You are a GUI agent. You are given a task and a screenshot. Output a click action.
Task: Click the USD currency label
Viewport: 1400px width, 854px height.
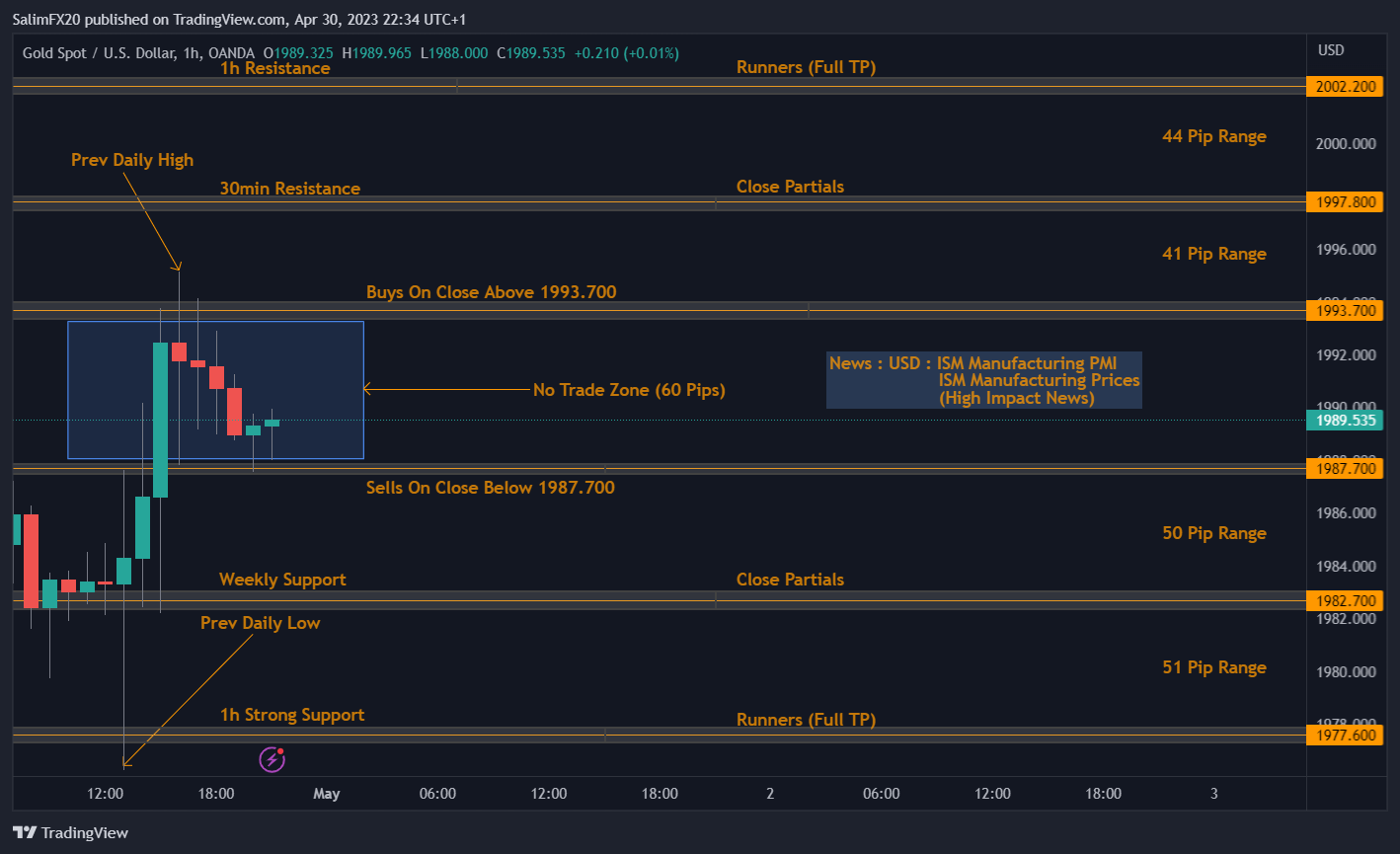(1331, 50)
